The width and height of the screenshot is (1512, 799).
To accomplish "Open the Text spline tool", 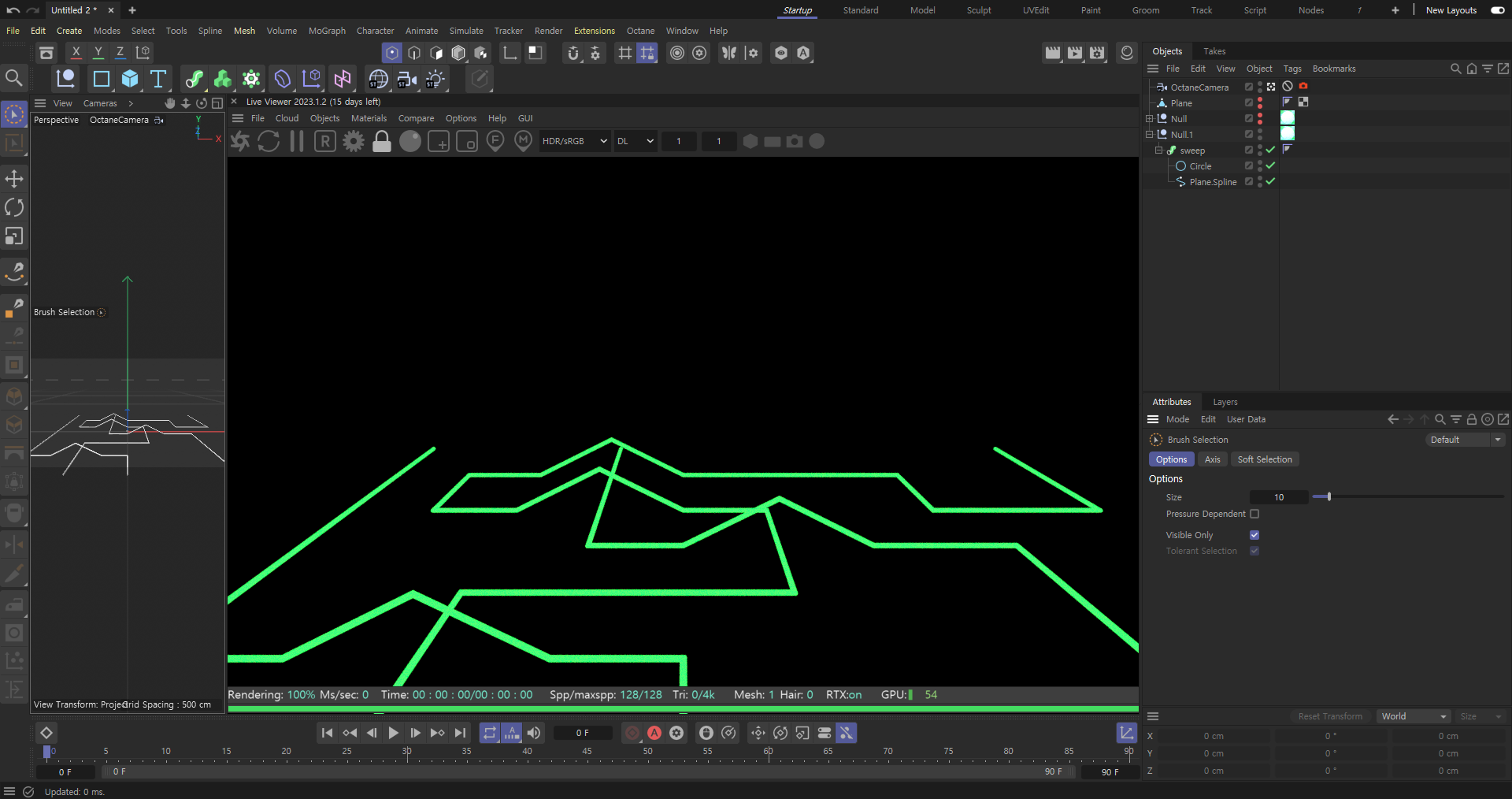I will [158, 79].
